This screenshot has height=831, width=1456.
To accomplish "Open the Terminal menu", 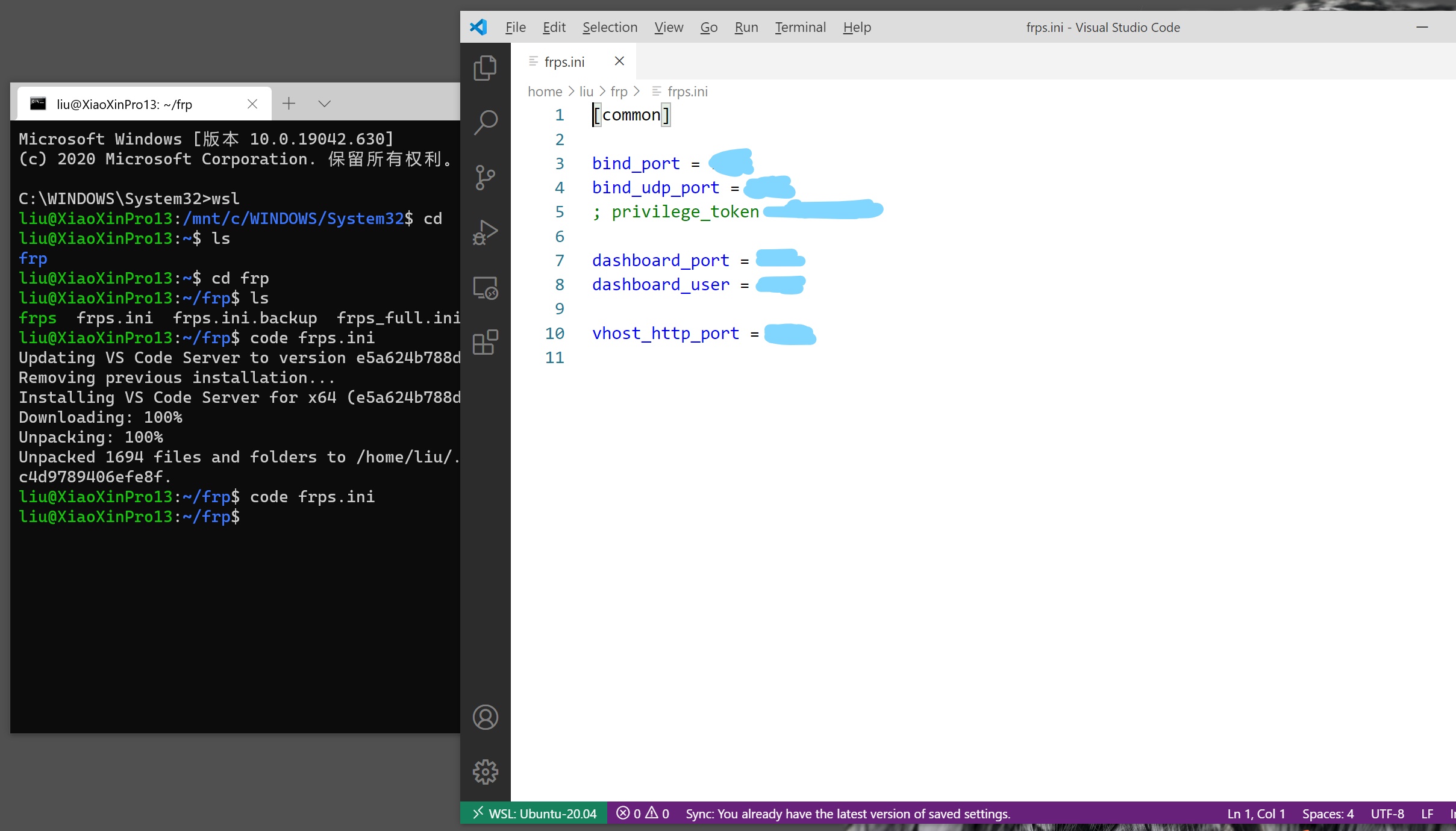I will [x=800, y=27].
